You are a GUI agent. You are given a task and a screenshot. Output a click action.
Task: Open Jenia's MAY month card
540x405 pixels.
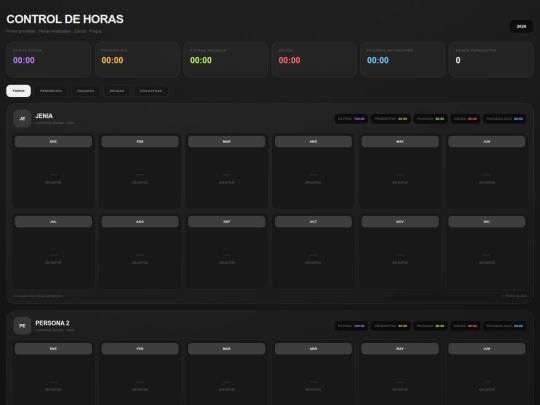(x=400, y=171)
